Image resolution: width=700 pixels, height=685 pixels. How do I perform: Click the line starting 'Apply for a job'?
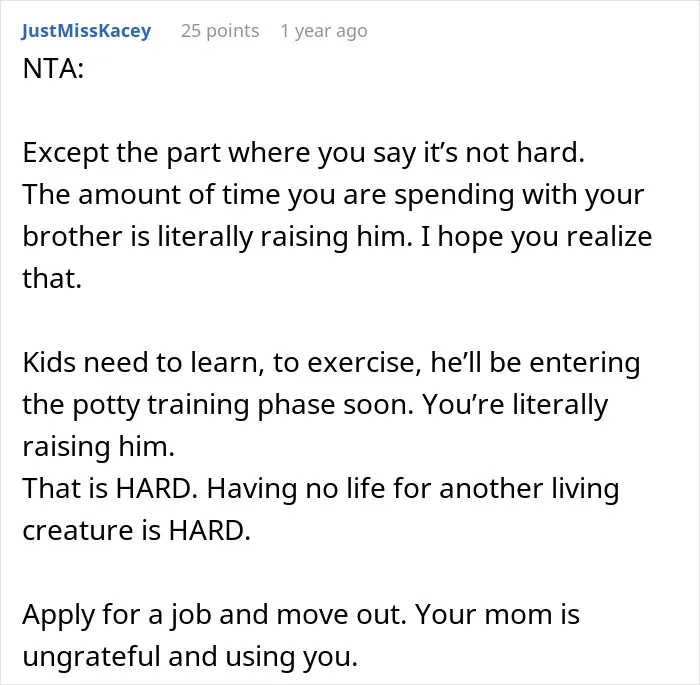[301, 614]
